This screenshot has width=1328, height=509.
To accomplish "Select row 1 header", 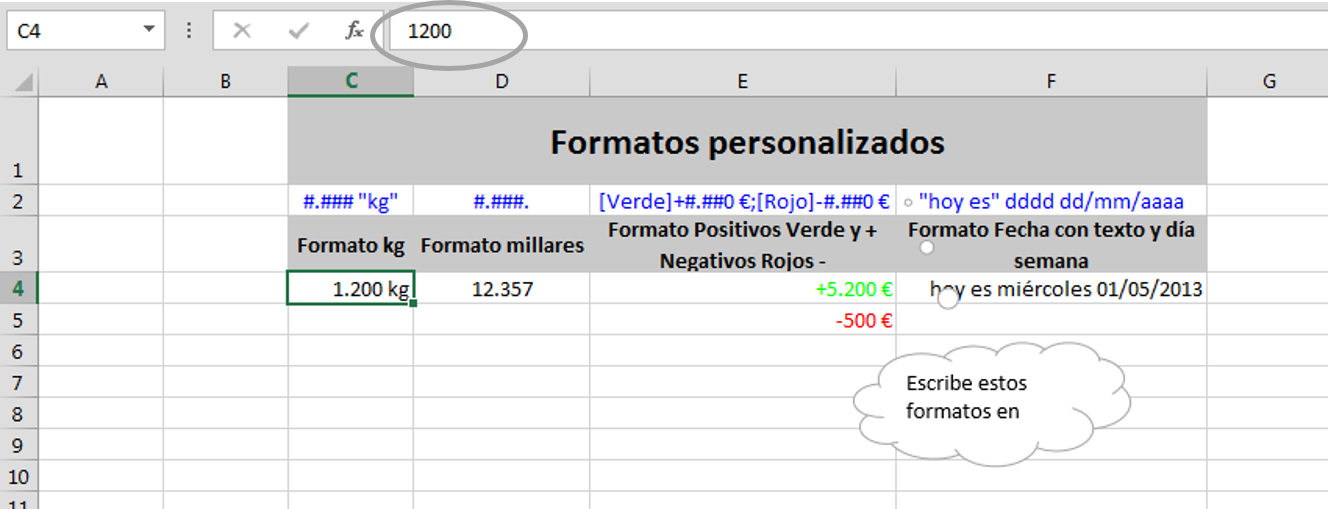I will [18, 142].
